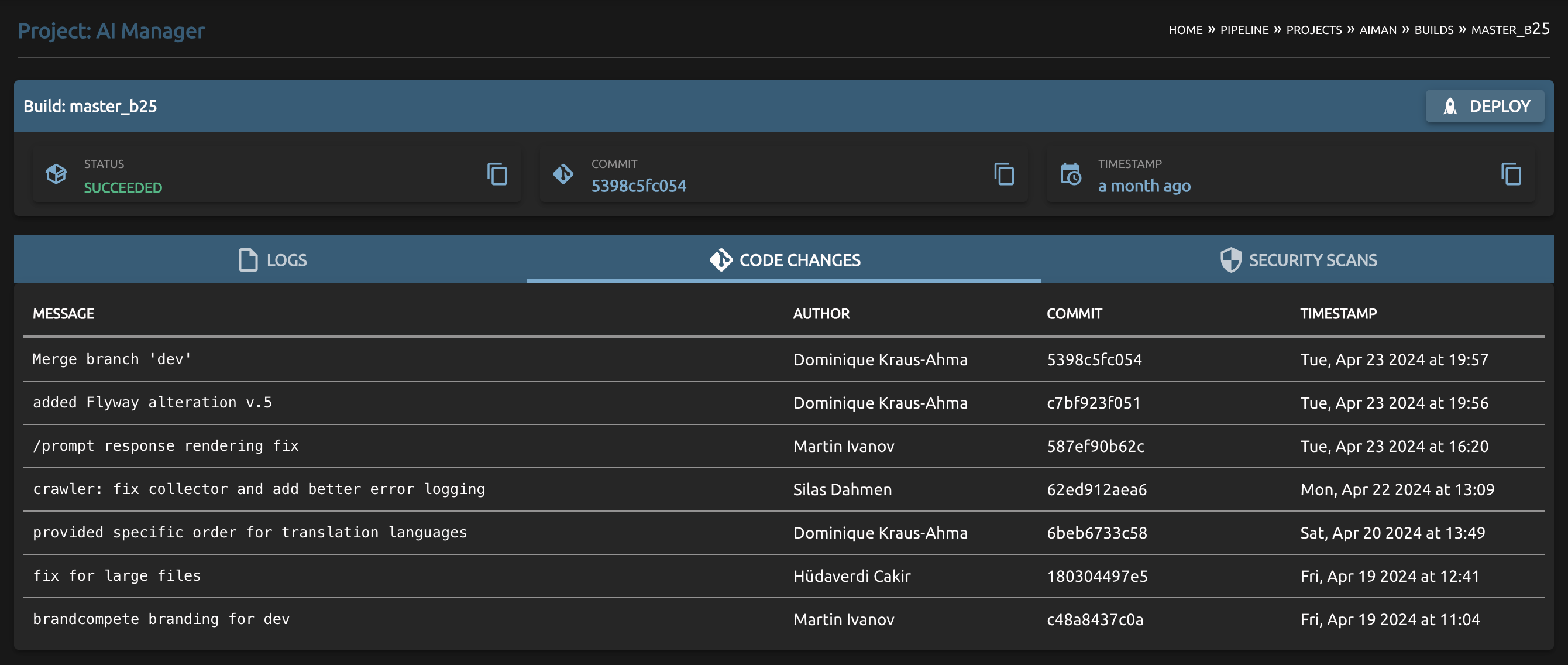Screen dimensions: 1568x665
Task: Select the 'added Flyway alteration v.5' row
Action: (152, 403)
